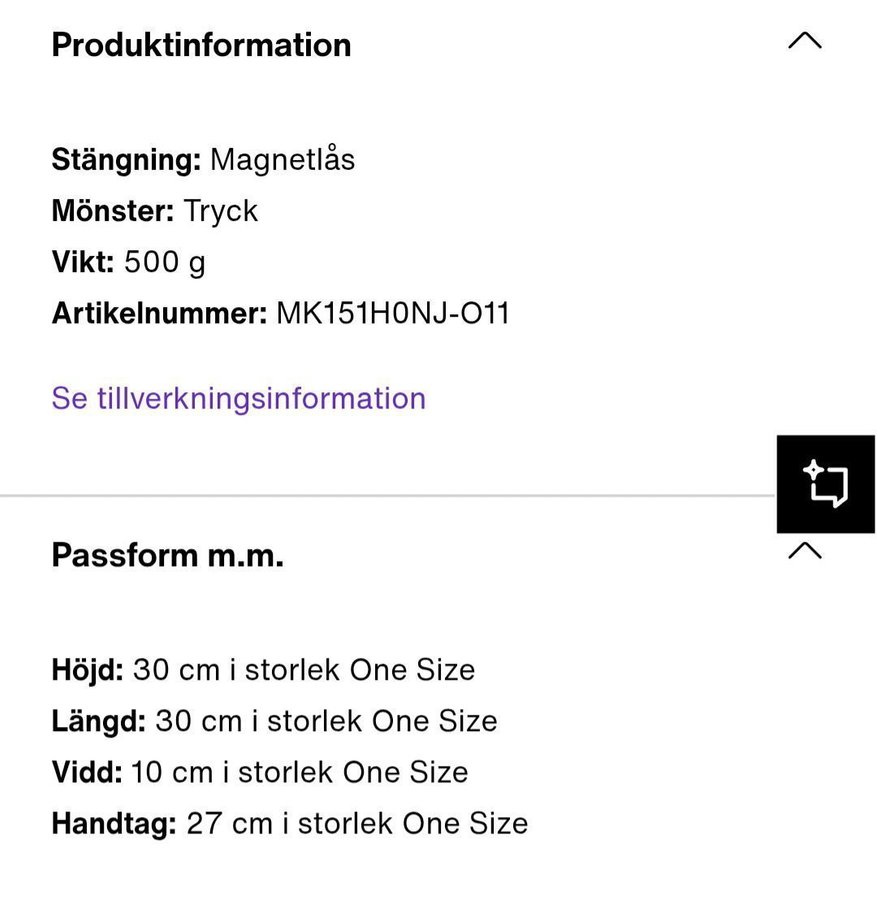Click the Produktinformation heading

click(201, 45)
